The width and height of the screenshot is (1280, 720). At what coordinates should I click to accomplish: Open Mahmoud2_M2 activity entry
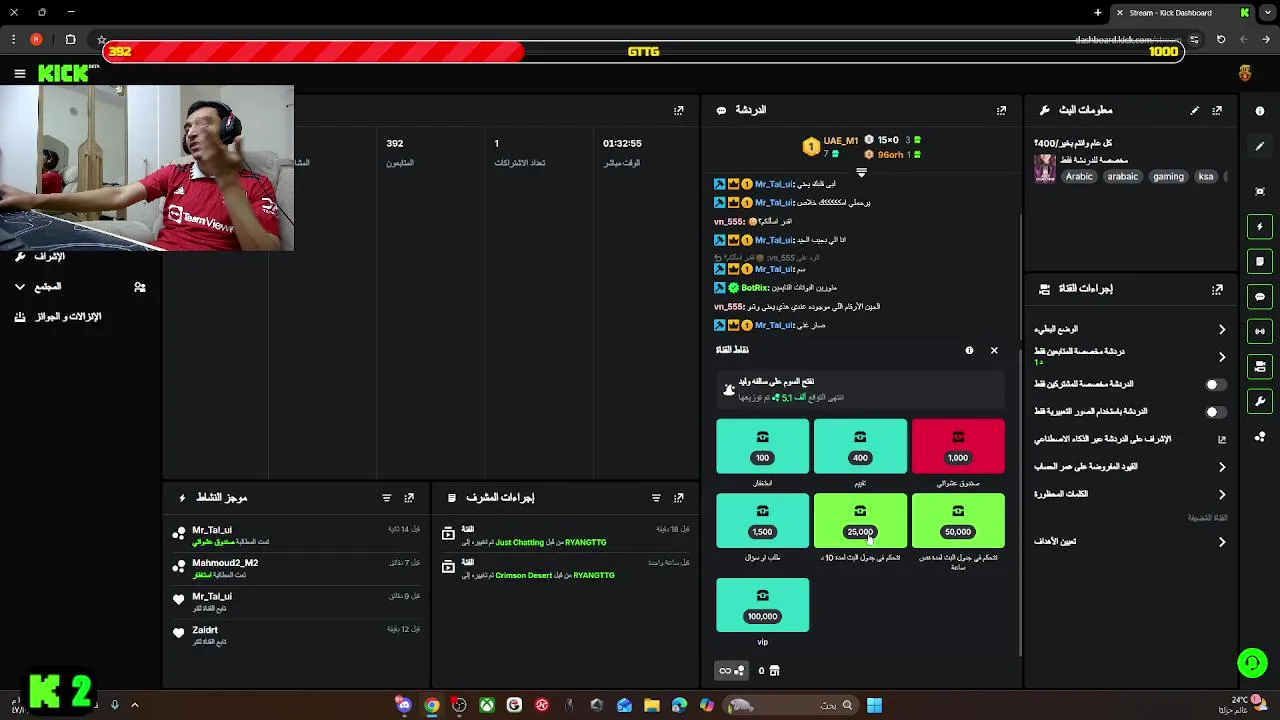(297, 568)
